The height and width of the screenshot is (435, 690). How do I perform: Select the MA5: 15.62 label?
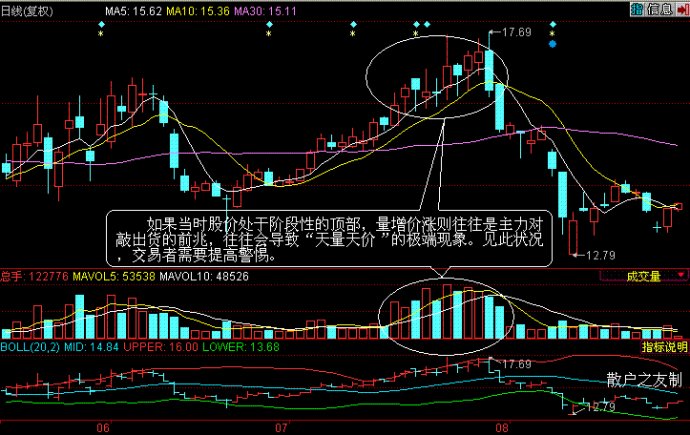tap(133, 11)
